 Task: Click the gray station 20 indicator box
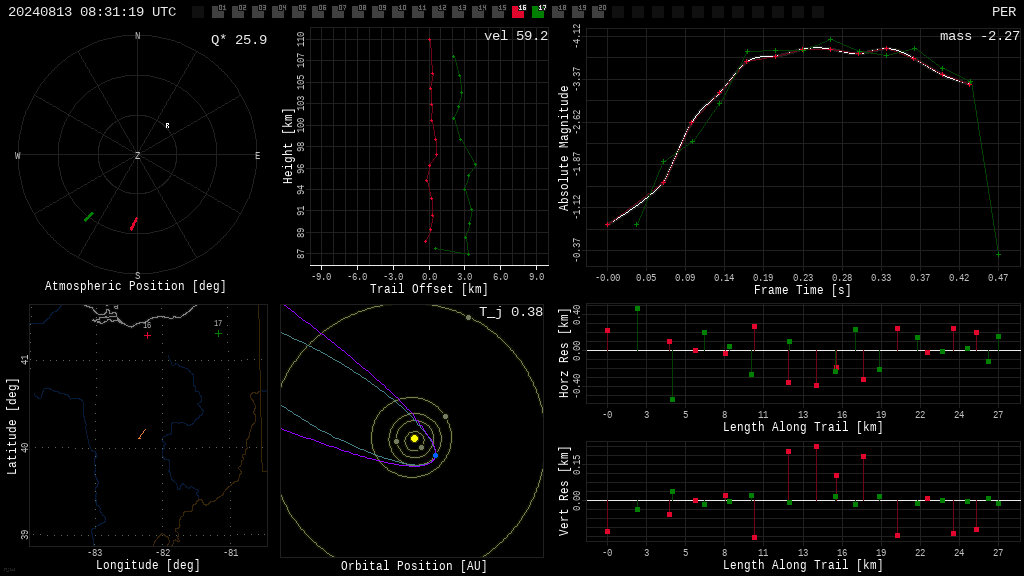[x=598, y=12]
